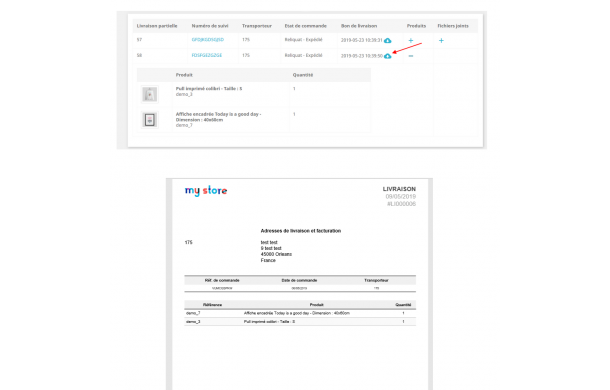Click the 45000 Orleans address line
The width and height of the screenshot is (610, 390).
(276, 254)
